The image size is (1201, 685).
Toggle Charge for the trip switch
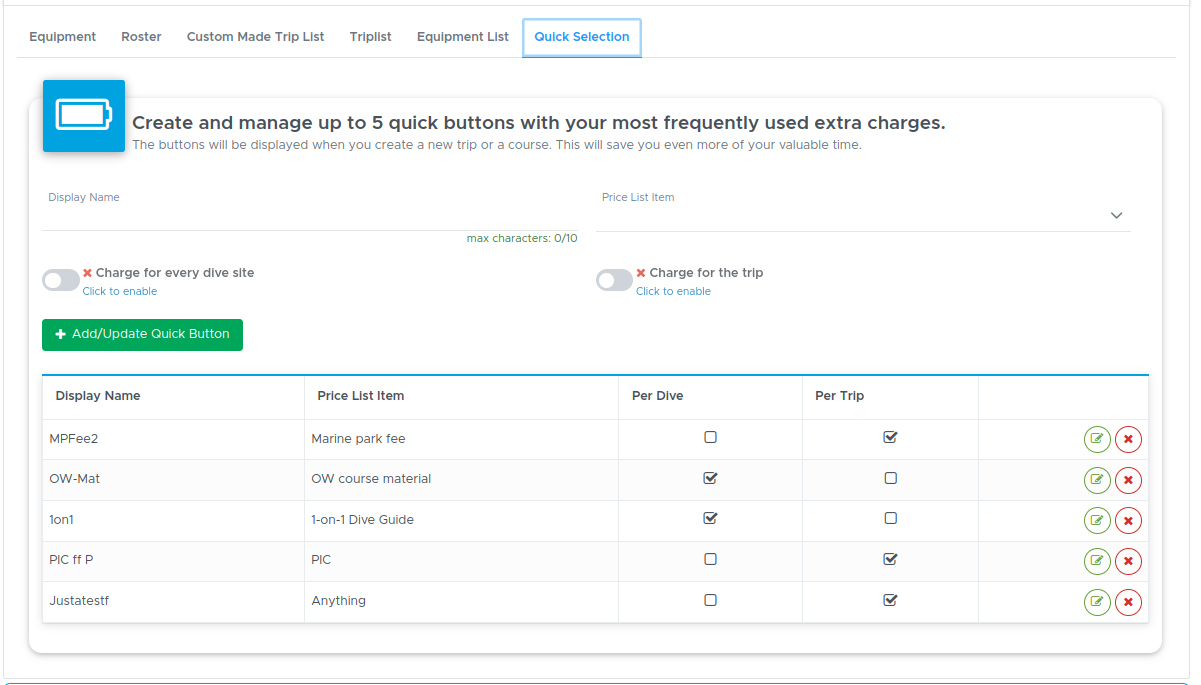614,281
